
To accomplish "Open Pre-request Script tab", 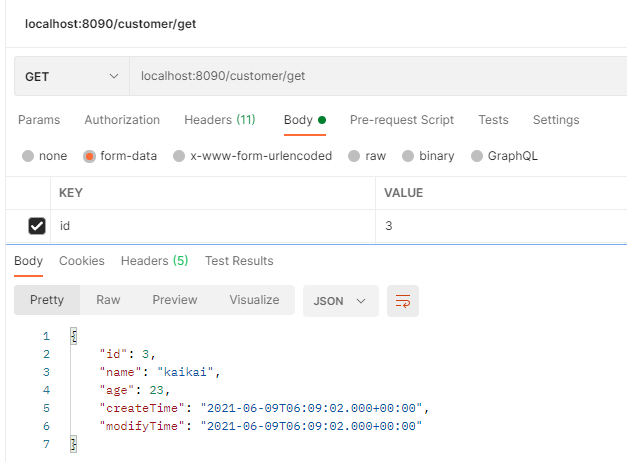I will click(x=402, y=120).
